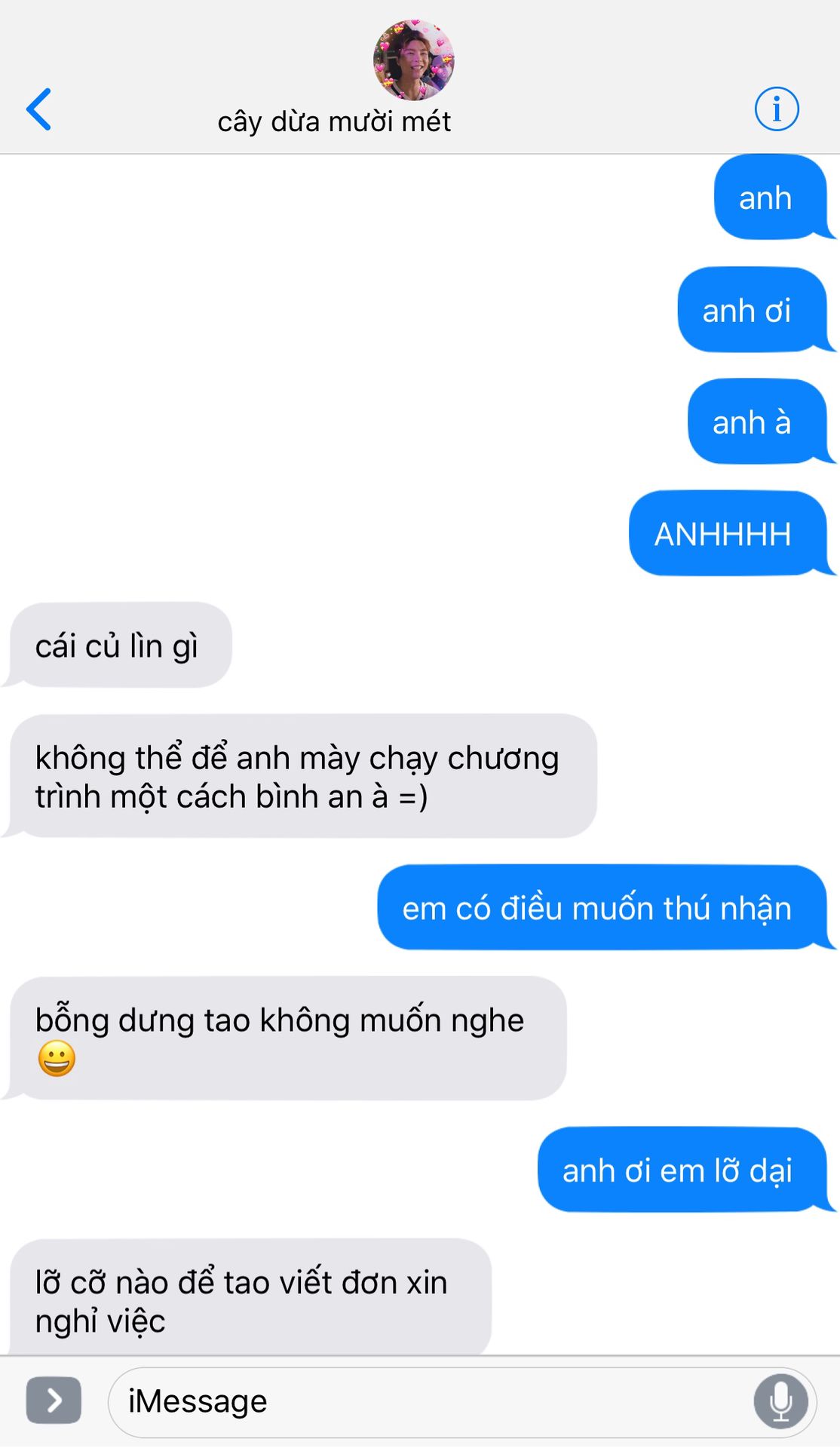Tap the microphone dictation icon
Image resolution: width=840 pixels, height=1448 pixels.
(x=781, y=1401)
